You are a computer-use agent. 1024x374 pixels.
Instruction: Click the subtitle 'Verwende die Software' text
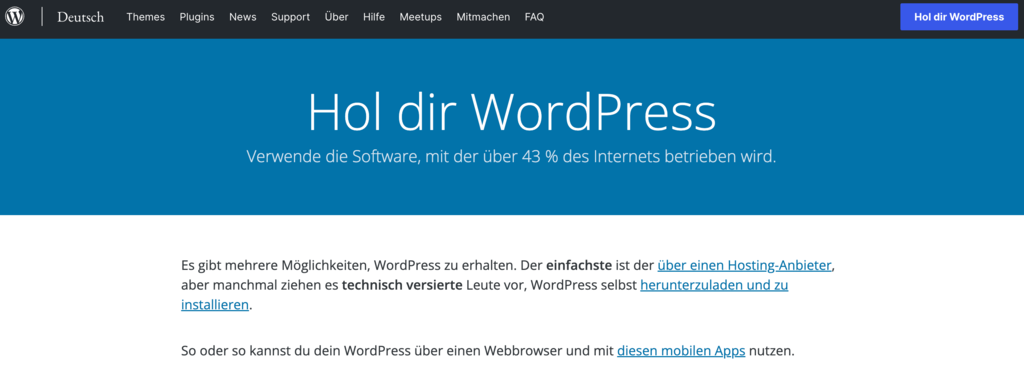(x=511, y=157)
